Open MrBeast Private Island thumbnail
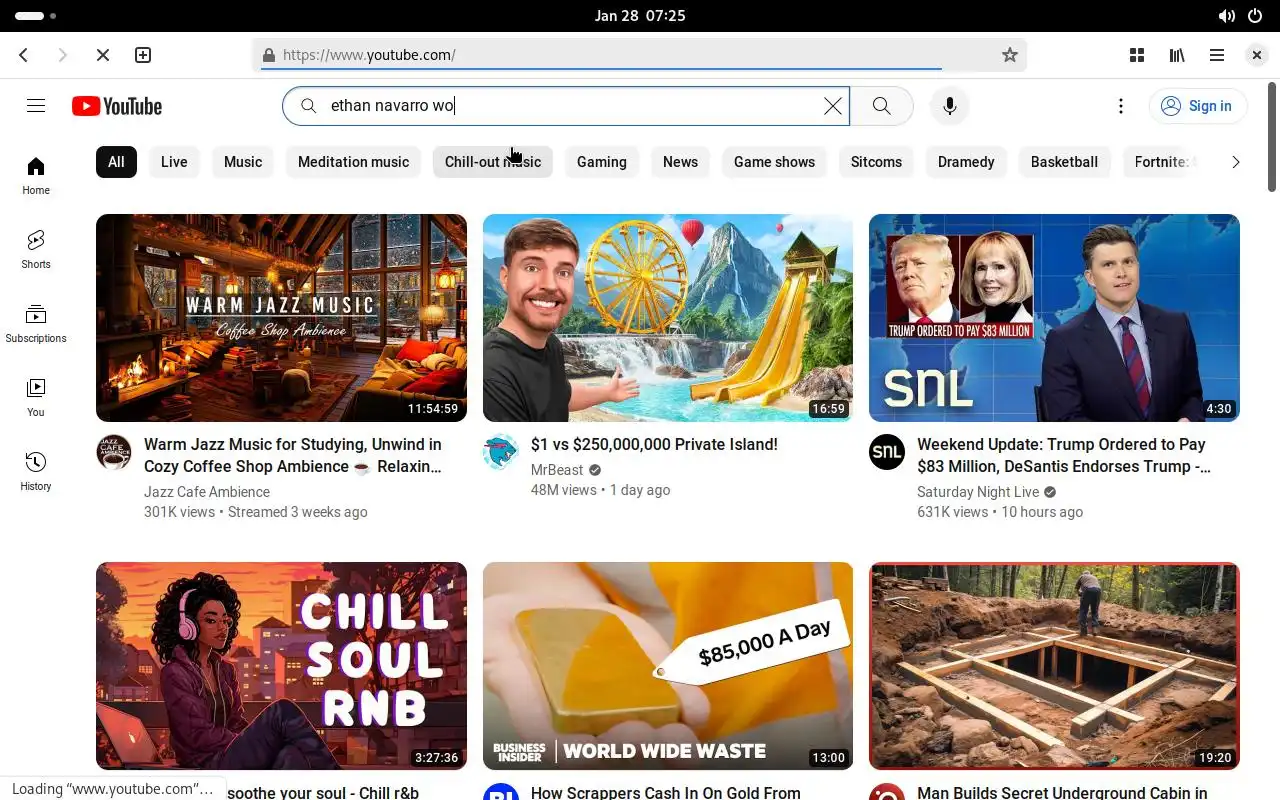 [x=668, y=318]
